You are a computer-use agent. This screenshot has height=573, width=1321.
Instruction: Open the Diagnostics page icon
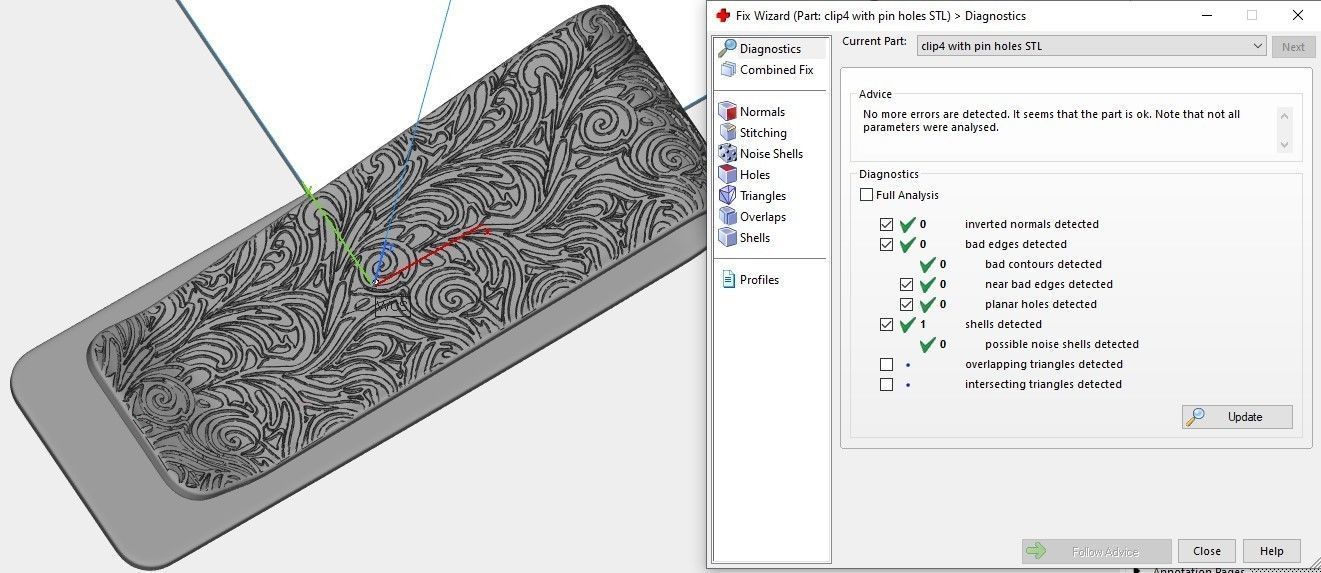point(728,48)
